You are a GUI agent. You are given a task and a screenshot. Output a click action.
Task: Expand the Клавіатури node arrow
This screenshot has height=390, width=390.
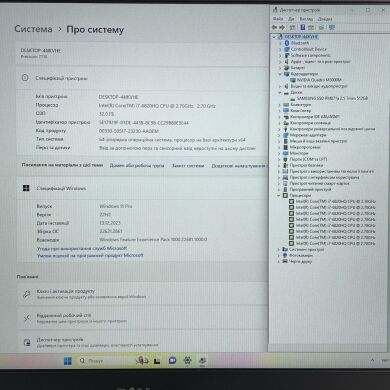click(x=279, y=104)
